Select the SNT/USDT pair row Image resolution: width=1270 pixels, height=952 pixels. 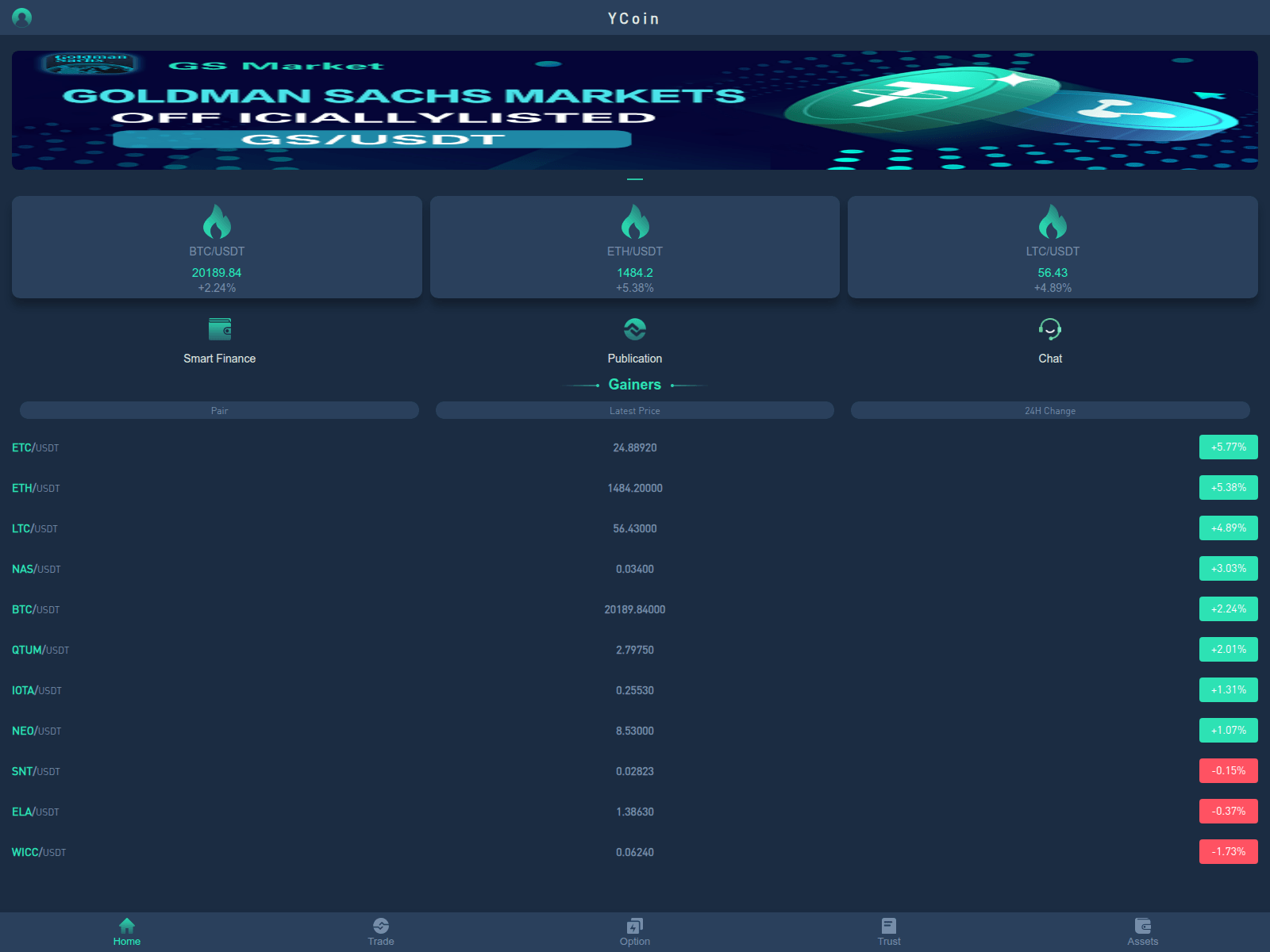click(635, 771)
